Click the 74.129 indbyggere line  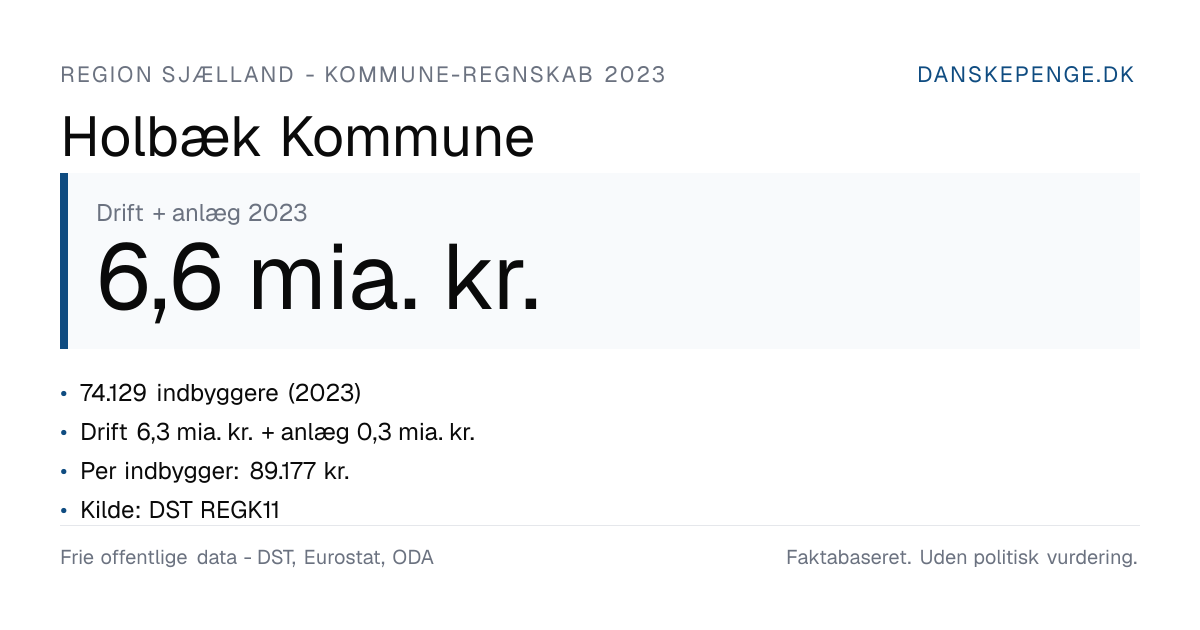[x=220, y=393]
